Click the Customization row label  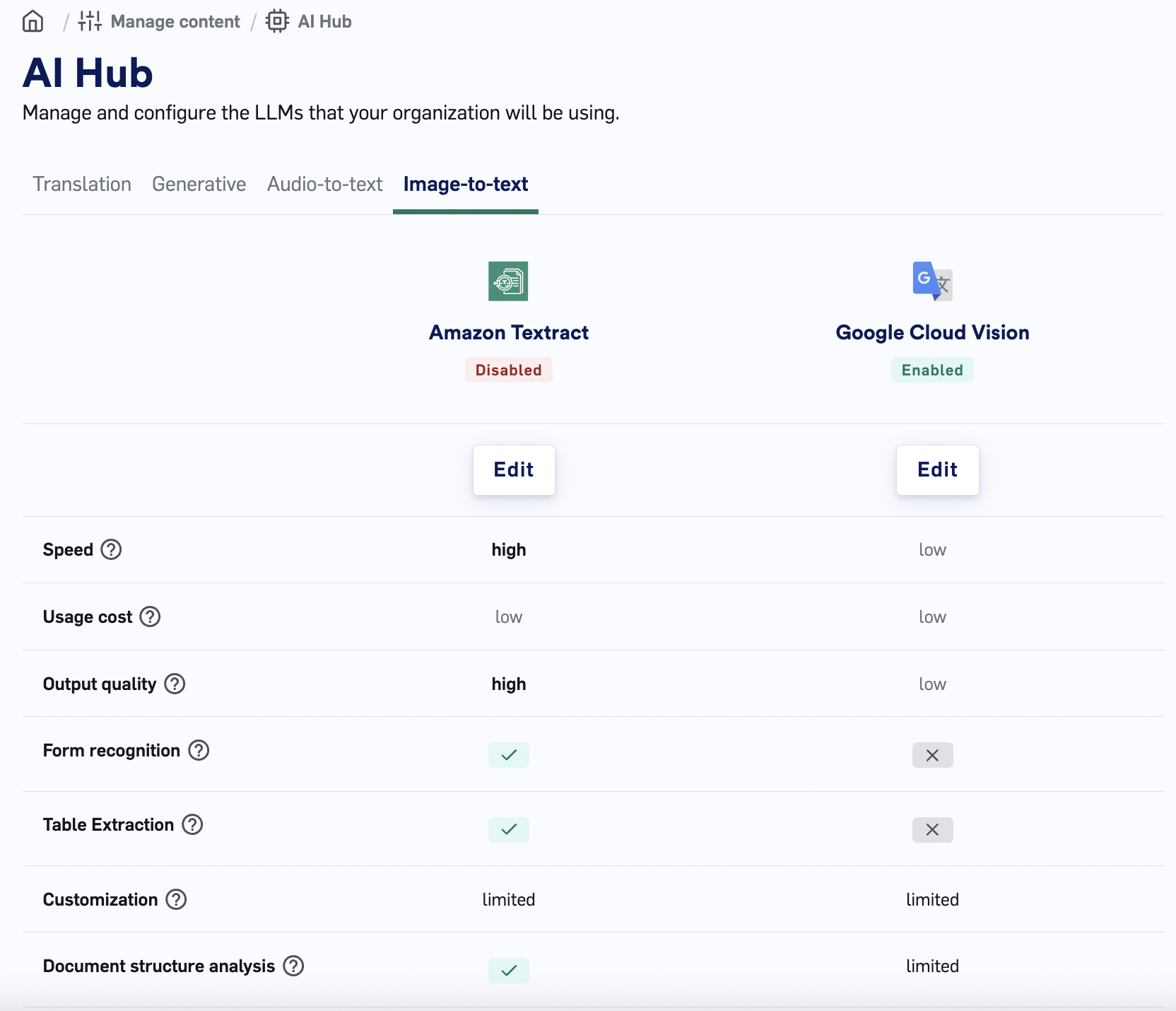(x=100, y=899)
